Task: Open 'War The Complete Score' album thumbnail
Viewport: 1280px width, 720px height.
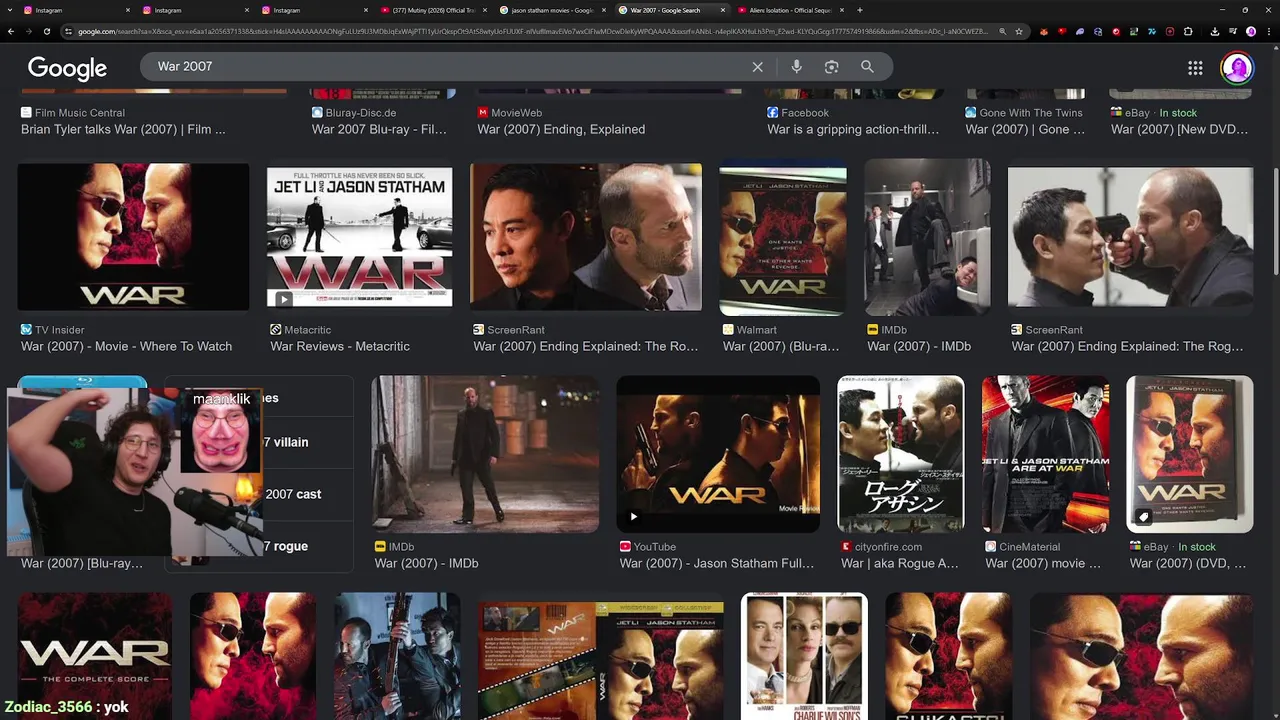Action: (95, 656)
